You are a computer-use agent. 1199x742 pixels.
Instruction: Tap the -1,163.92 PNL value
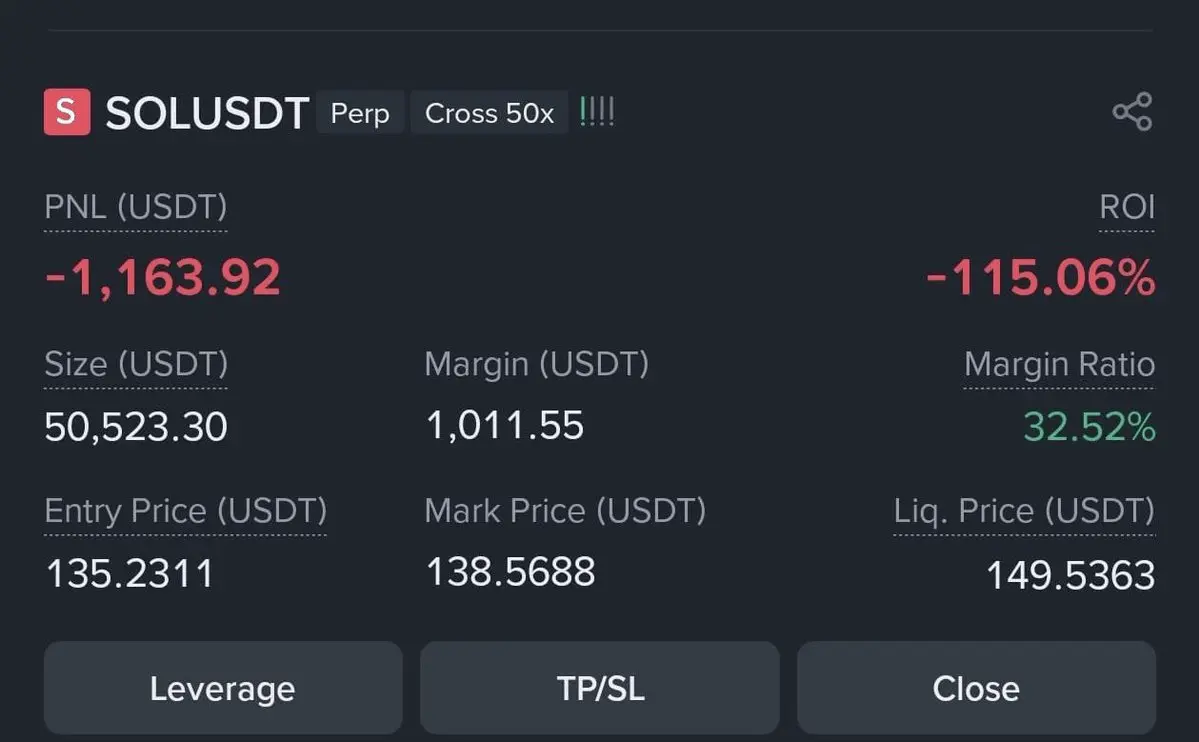(163, 277)
